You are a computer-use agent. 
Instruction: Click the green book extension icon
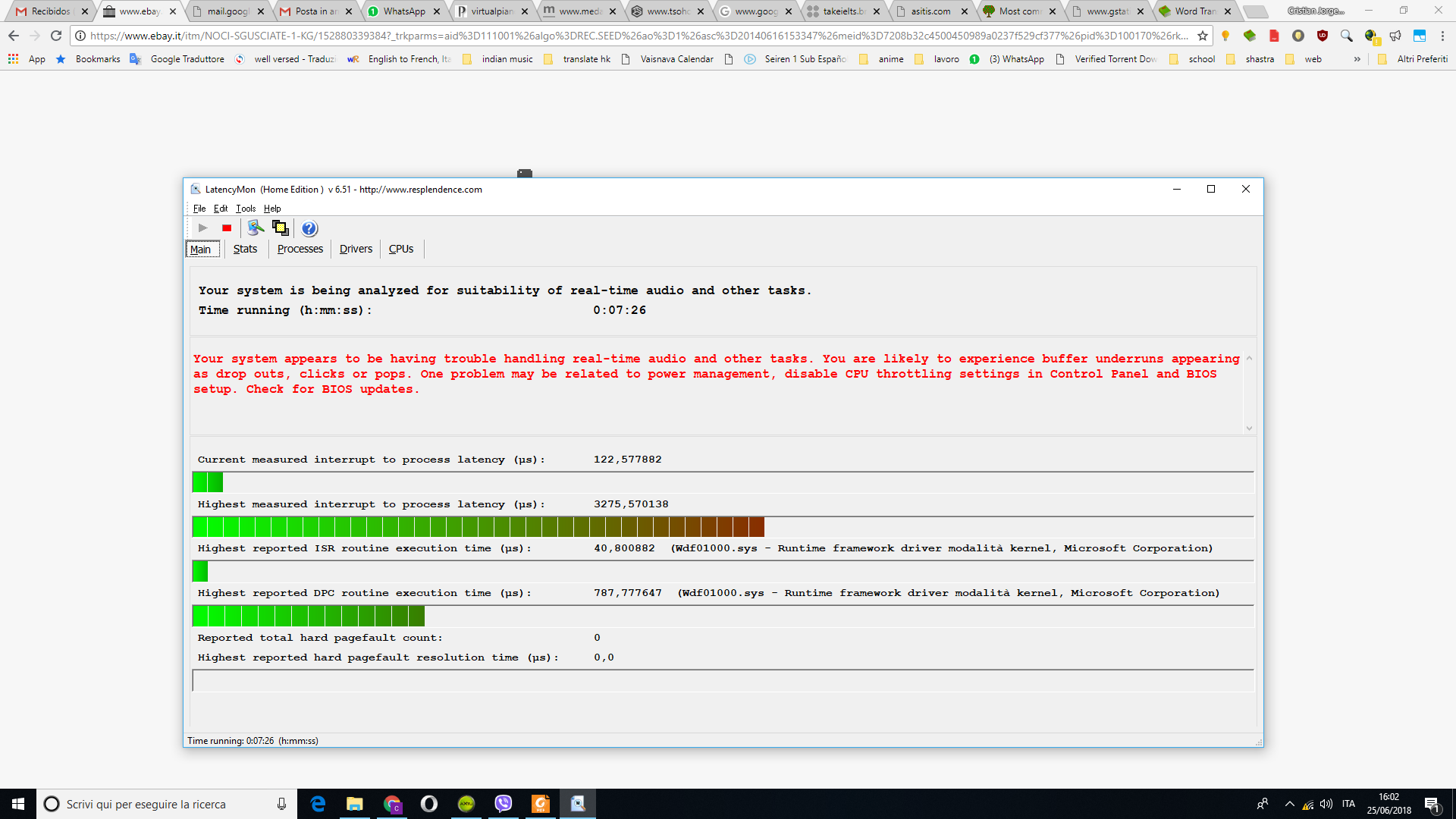click(x=1250, y=36)
